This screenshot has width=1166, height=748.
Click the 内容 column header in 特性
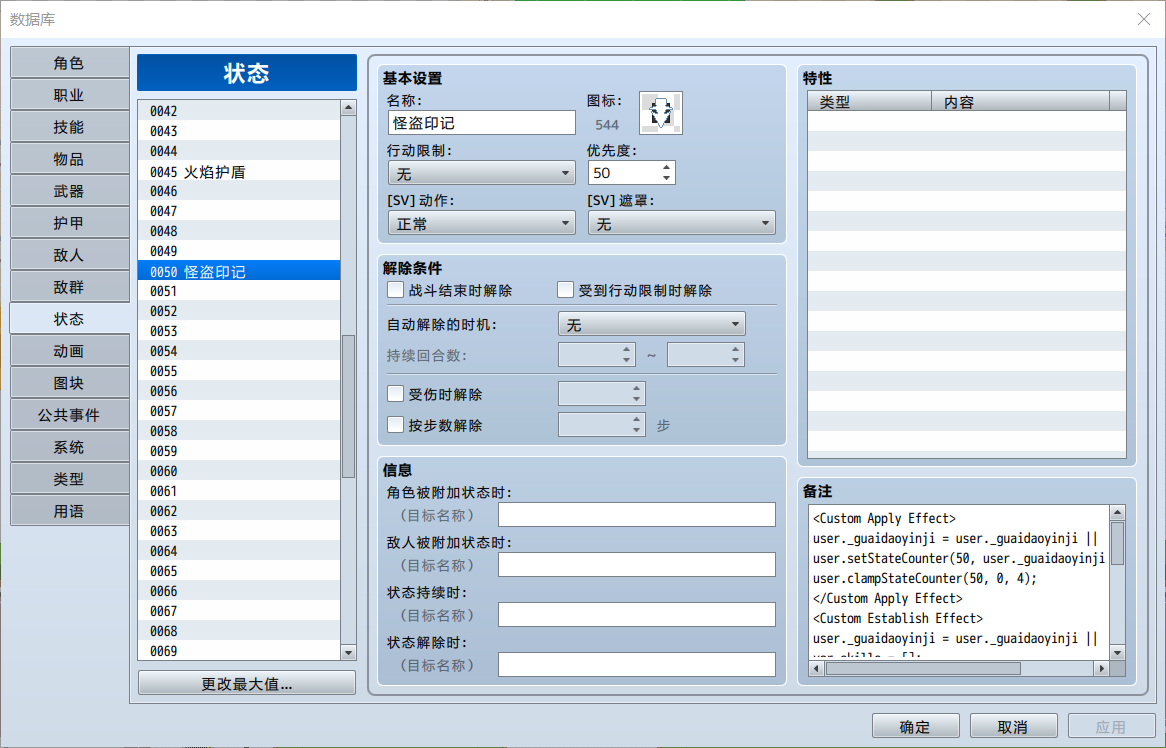[x=1020, y=102]
